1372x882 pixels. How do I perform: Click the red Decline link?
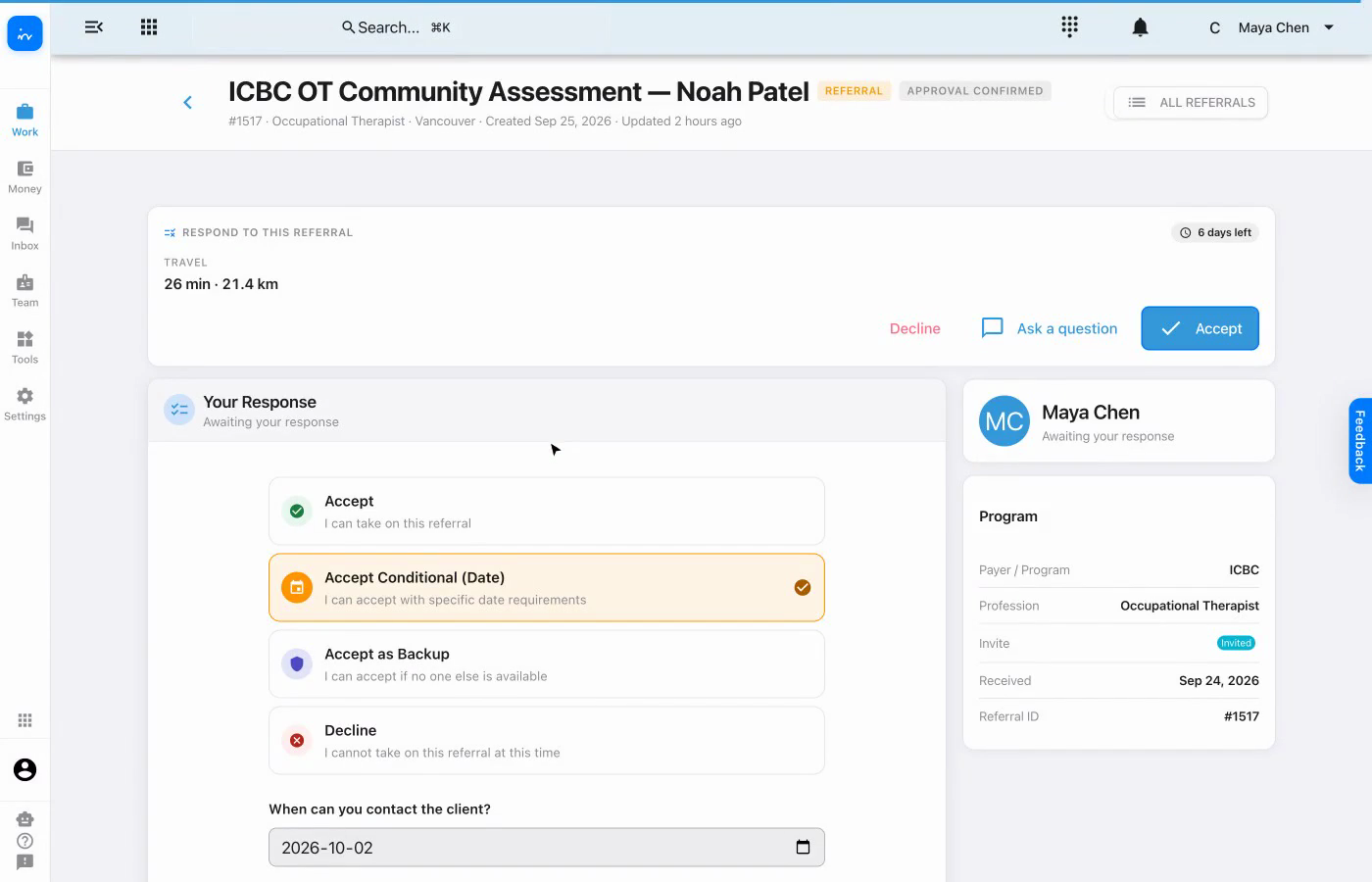(915, 329)
